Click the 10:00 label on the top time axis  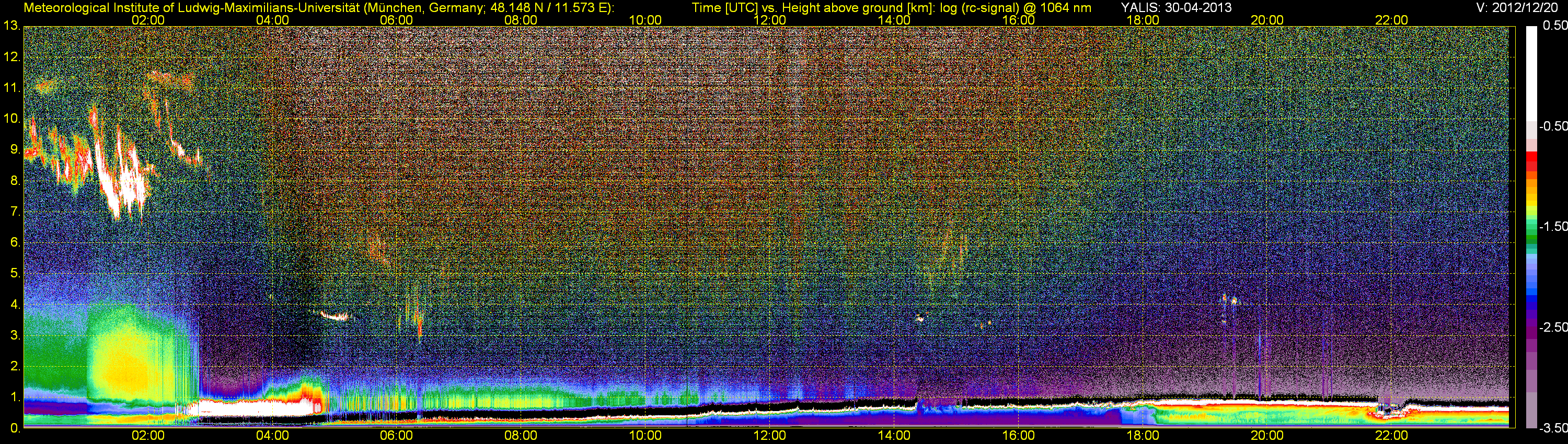645,20
